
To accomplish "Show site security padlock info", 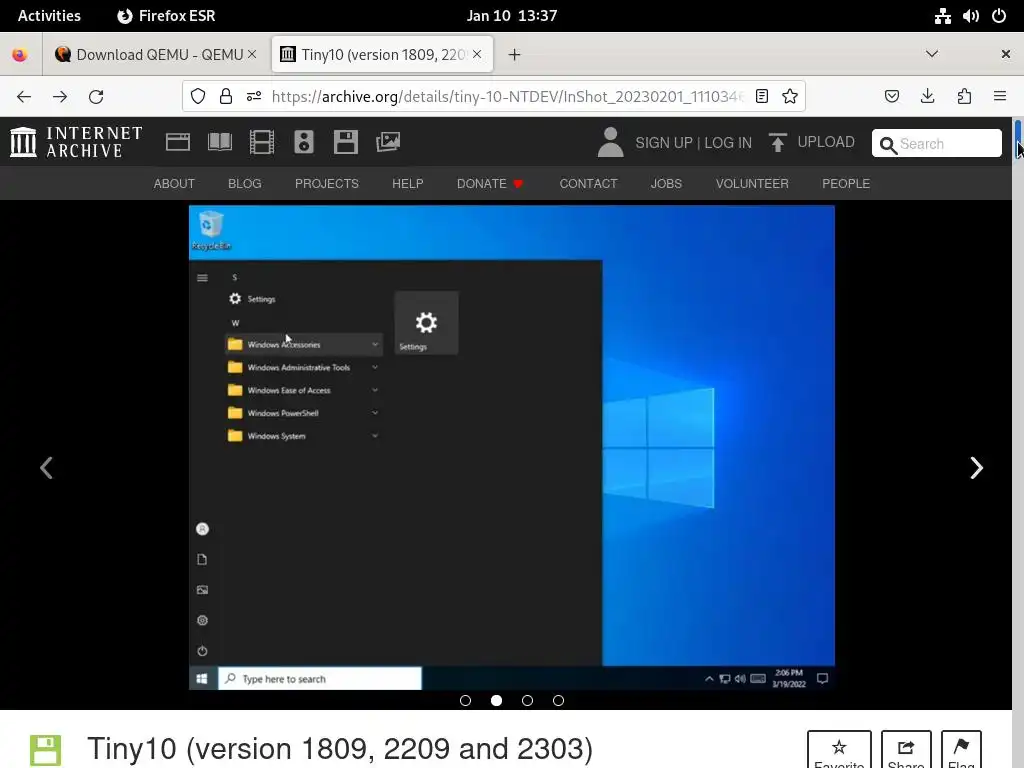I will (226, 97).
